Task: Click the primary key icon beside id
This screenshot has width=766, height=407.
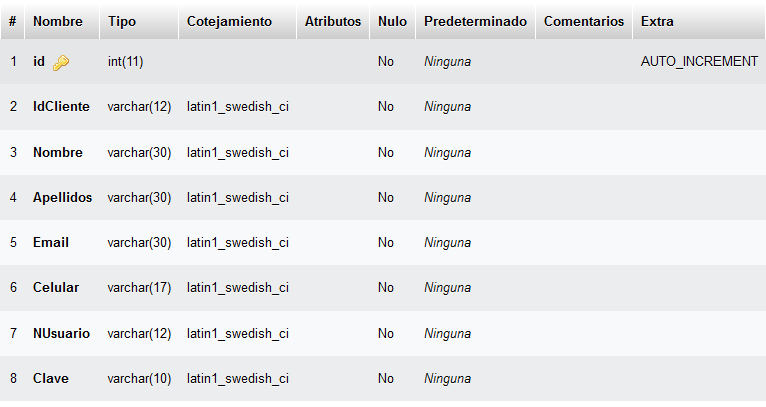Action: pos(61,62)
